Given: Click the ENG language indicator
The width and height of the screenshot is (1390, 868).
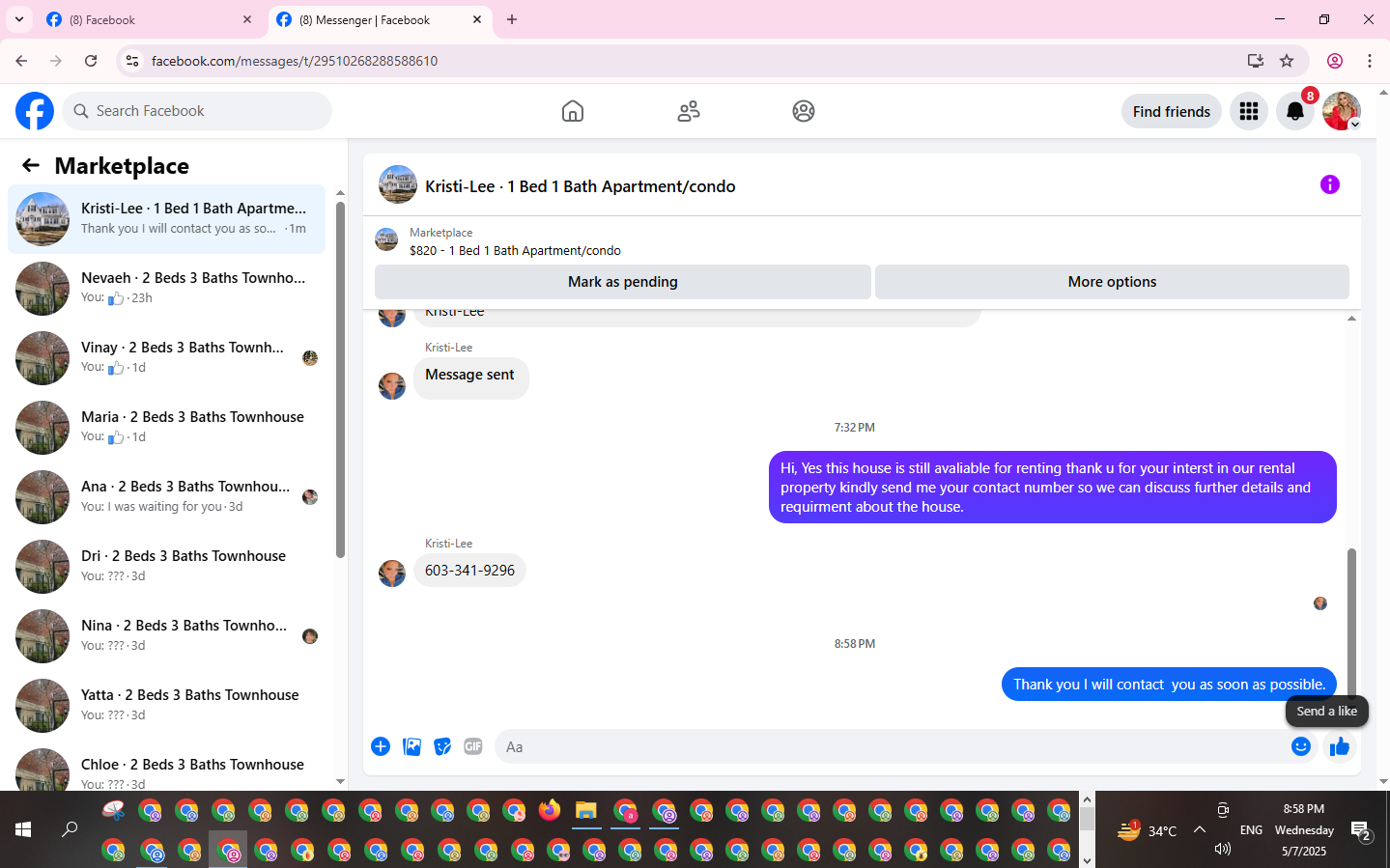Looking at the screenshot, I should 1251,830.
